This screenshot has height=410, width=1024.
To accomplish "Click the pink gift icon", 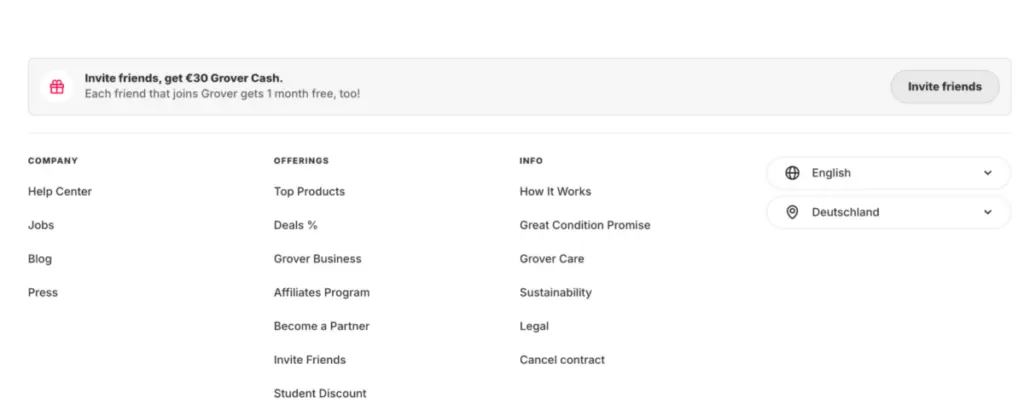I will [57, 87].
